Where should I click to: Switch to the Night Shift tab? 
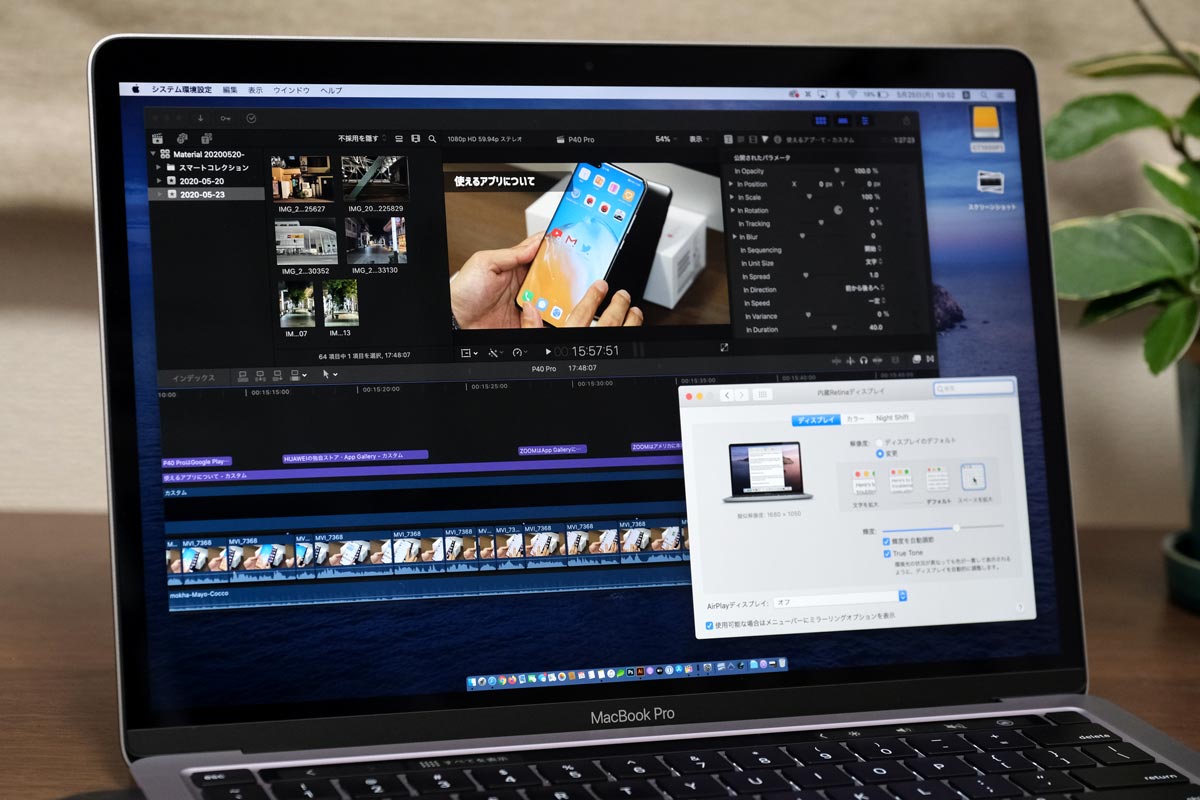pyautogui.click(x=893, y=418)
